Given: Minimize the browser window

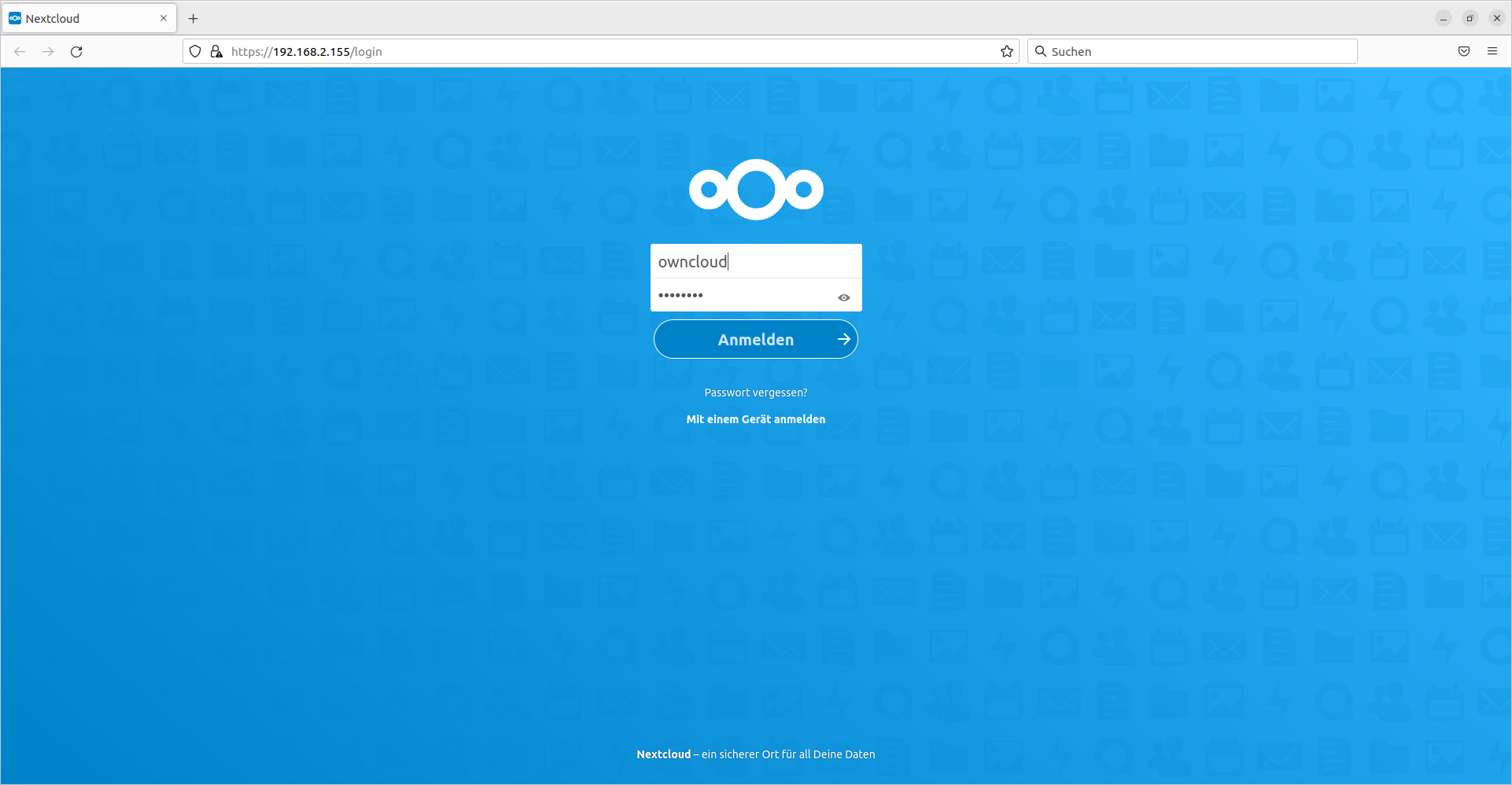Looking at the screenshot, I should [x=1444, y=18].
